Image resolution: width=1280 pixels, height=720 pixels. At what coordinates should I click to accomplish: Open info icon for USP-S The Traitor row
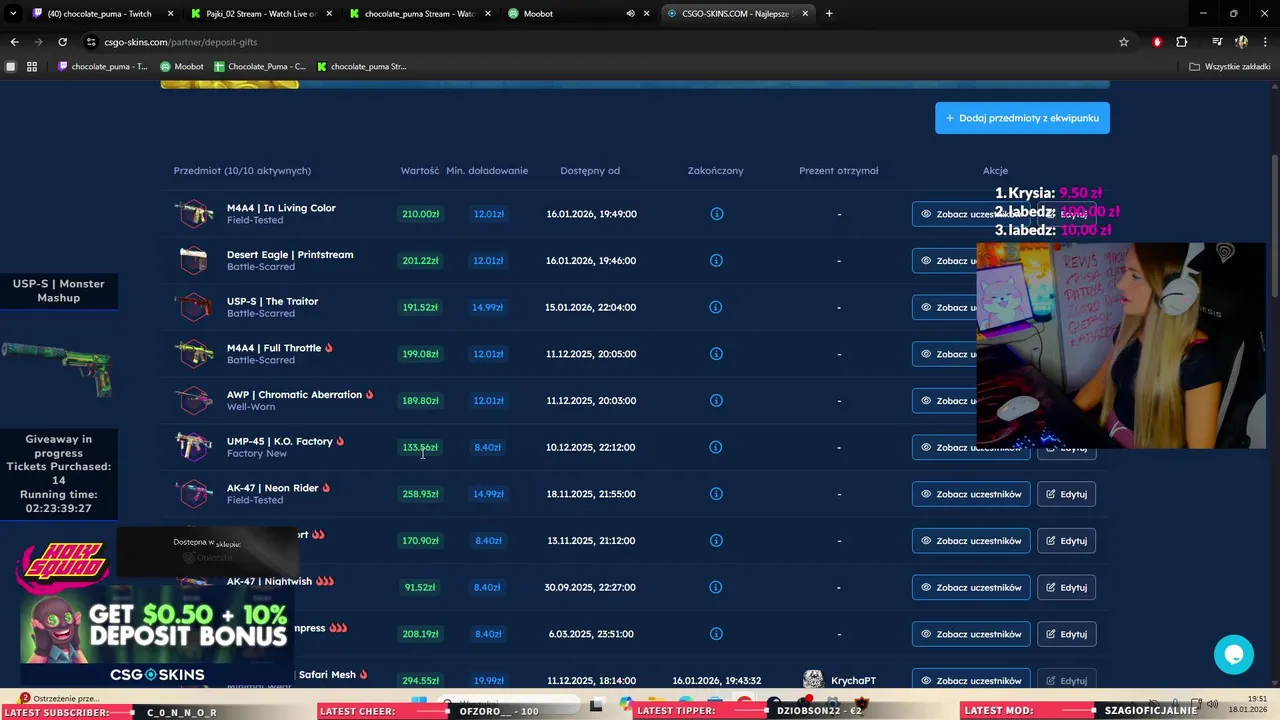pyautogui.click(x=716, y=307)
